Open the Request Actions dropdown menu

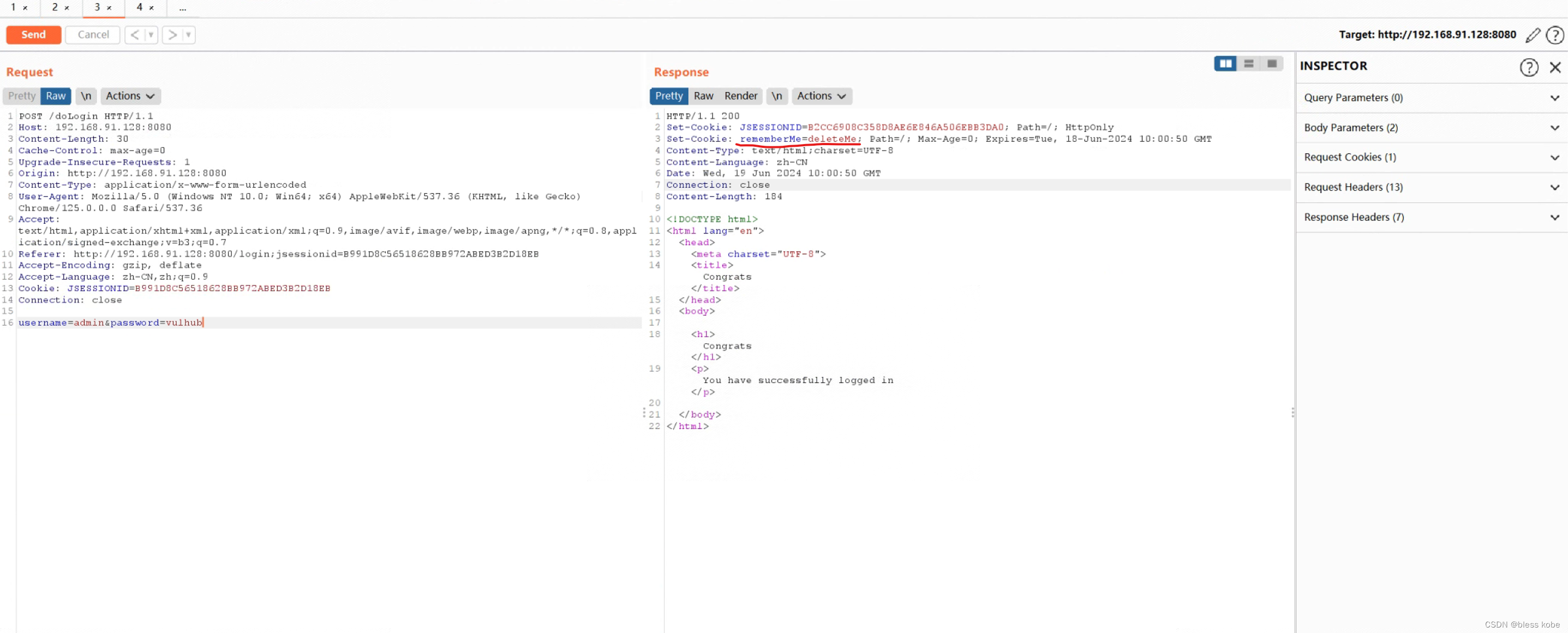pyautogui.click(x=129, y=94)
